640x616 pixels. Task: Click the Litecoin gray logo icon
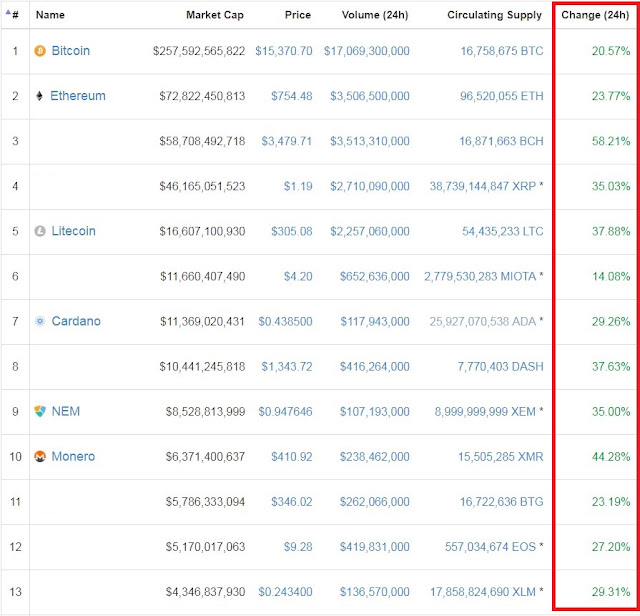coord(40,231)
